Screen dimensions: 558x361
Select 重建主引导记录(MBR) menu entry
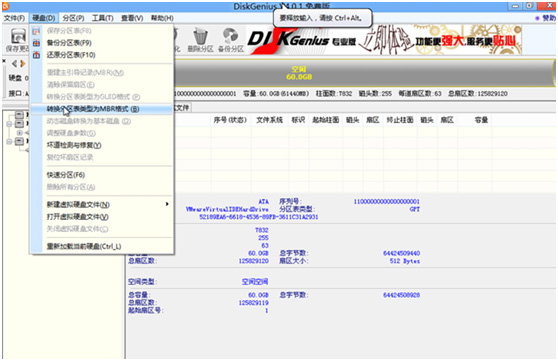tap(101, 73)
